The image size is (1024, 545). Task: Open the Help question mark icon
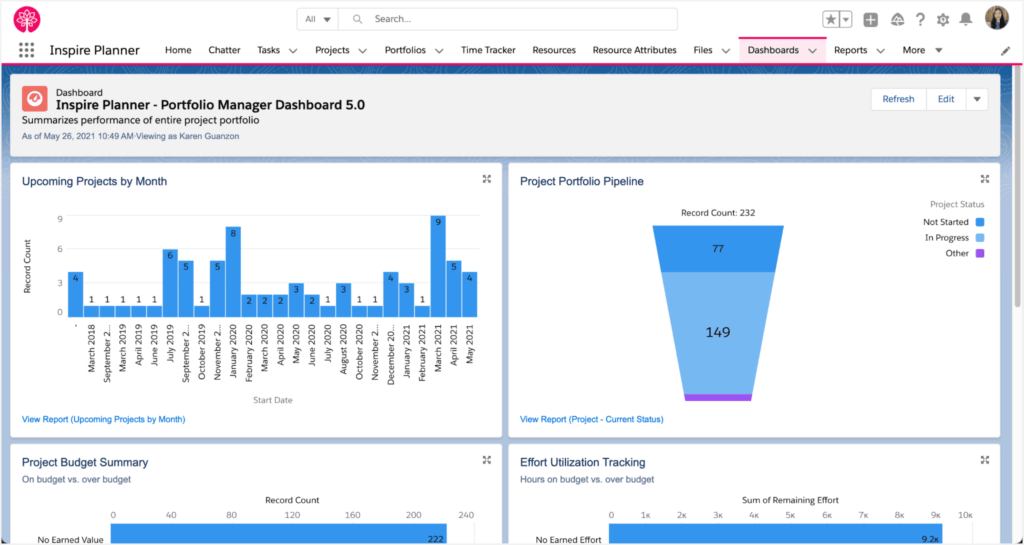pyautogui.click(x=920, y=20)
